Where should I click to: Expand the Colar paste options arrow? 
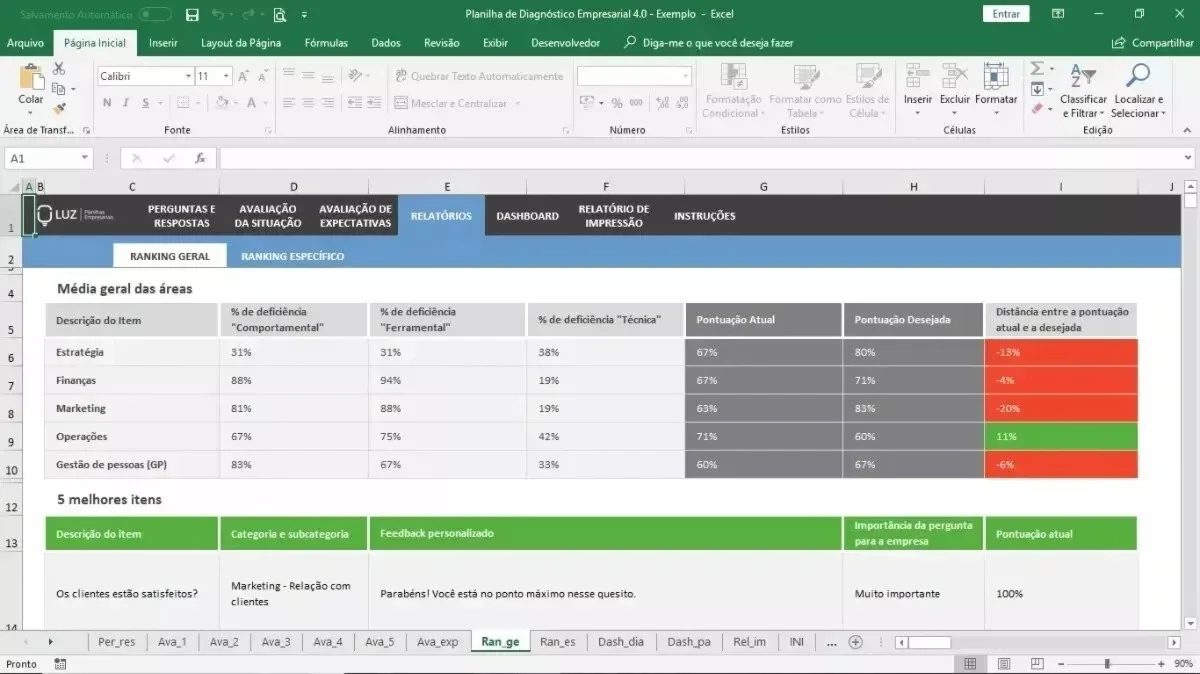coord(31,112)
